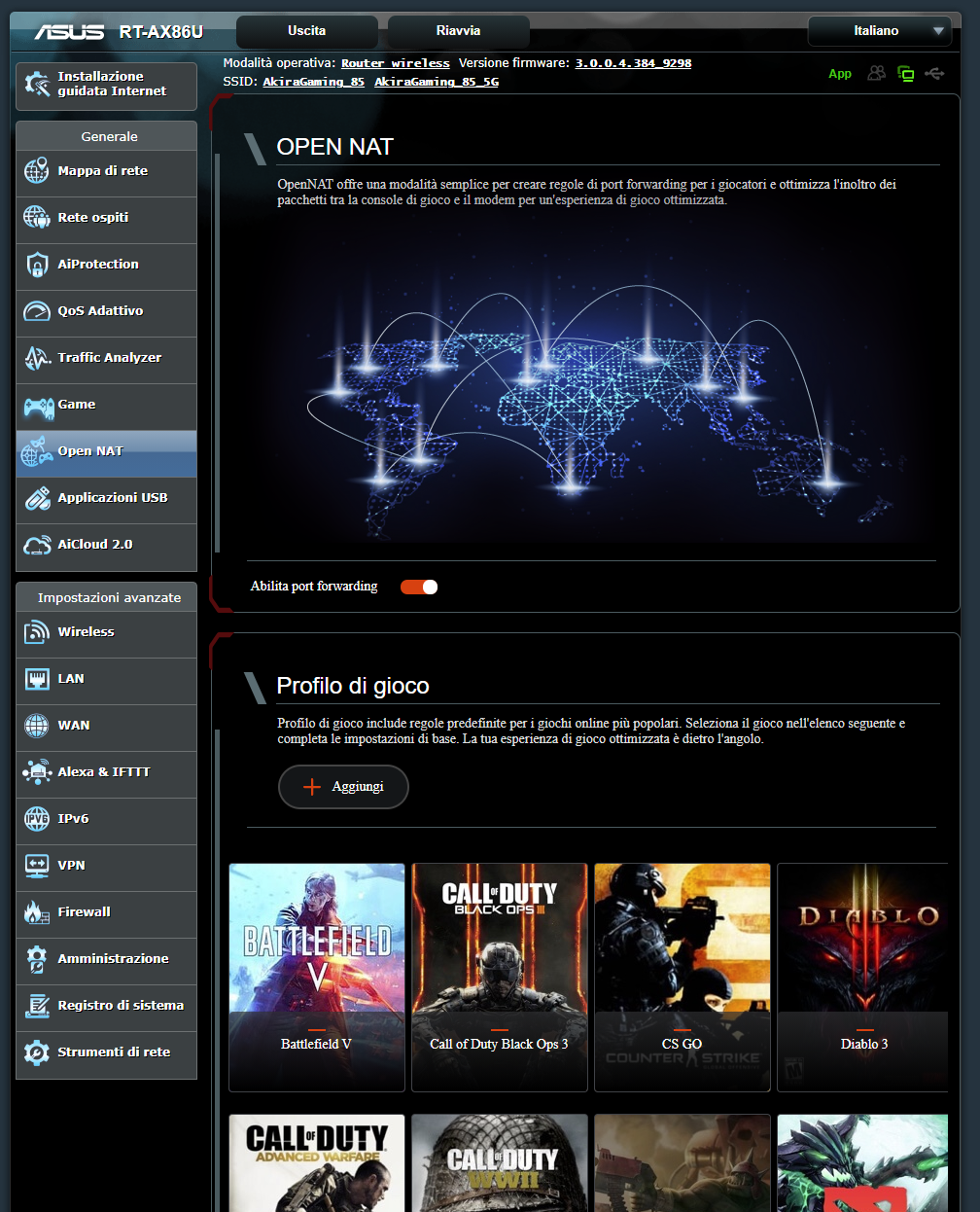
Task: Open the Traffic Analyzer page
Action: pos(106,360)
